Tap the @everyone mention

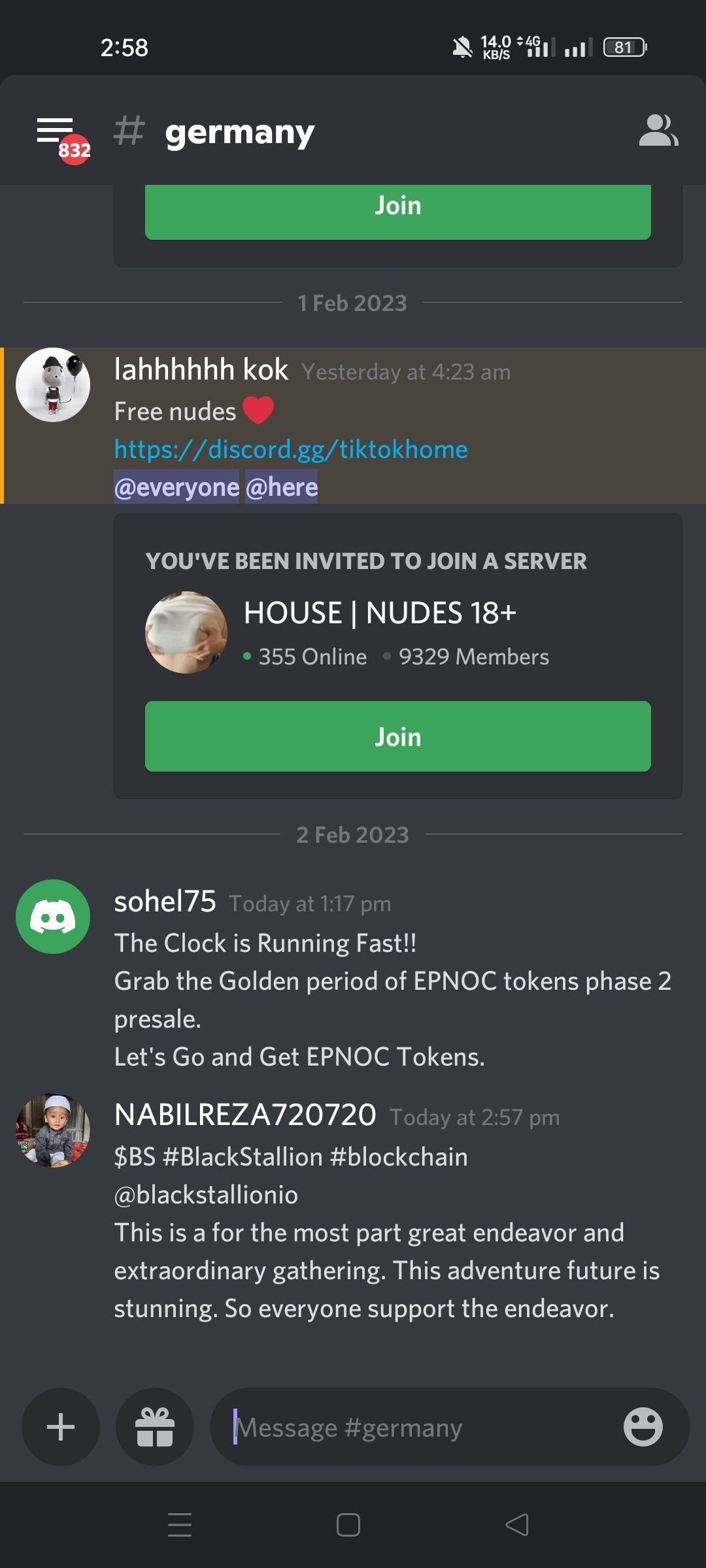pyautogui.click(x=176, y=487)
